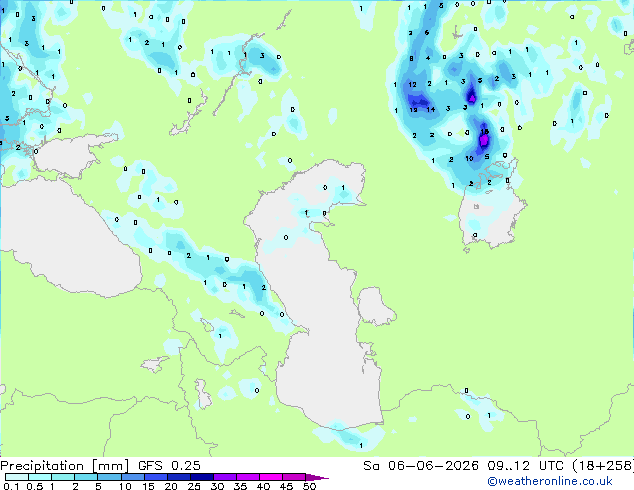Select the '(18+258)' forecast offset text
The image size is (634, 490).
pos(603,466)
